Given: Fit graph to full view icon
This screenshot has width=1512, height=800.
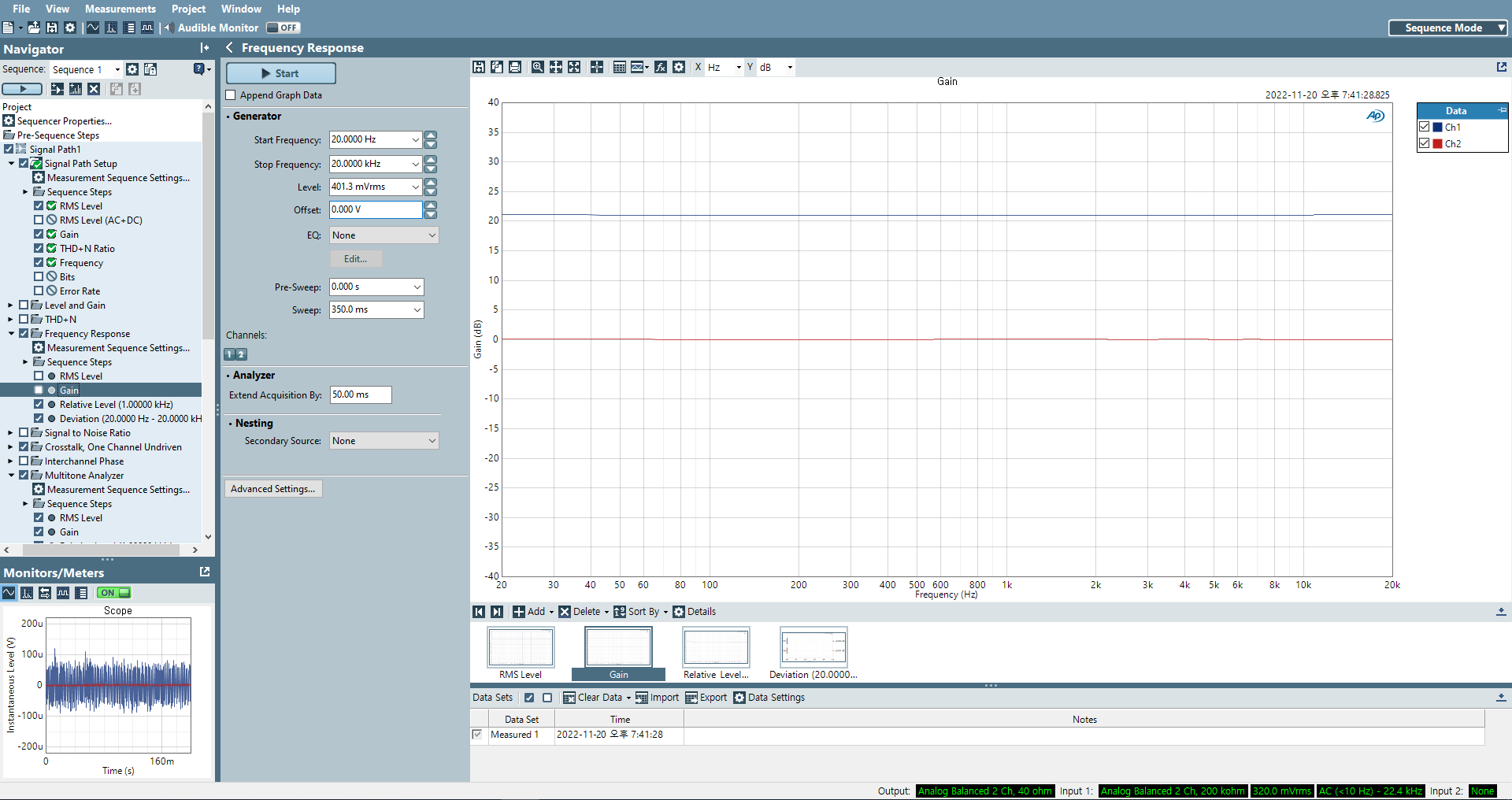Looking at the screenshot, I should pyautogui.click(x=574, y=67).
